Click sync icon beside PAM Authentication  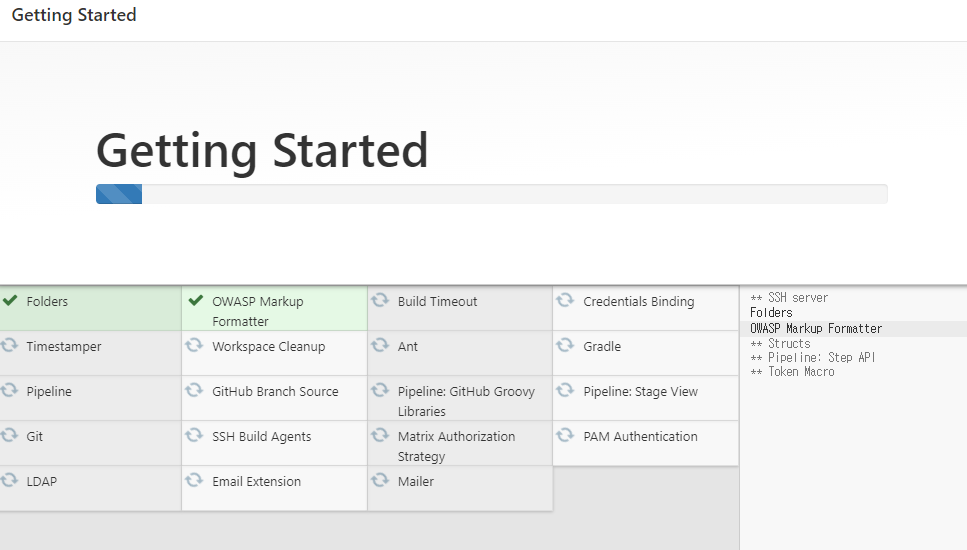click(x=565, y=435)
